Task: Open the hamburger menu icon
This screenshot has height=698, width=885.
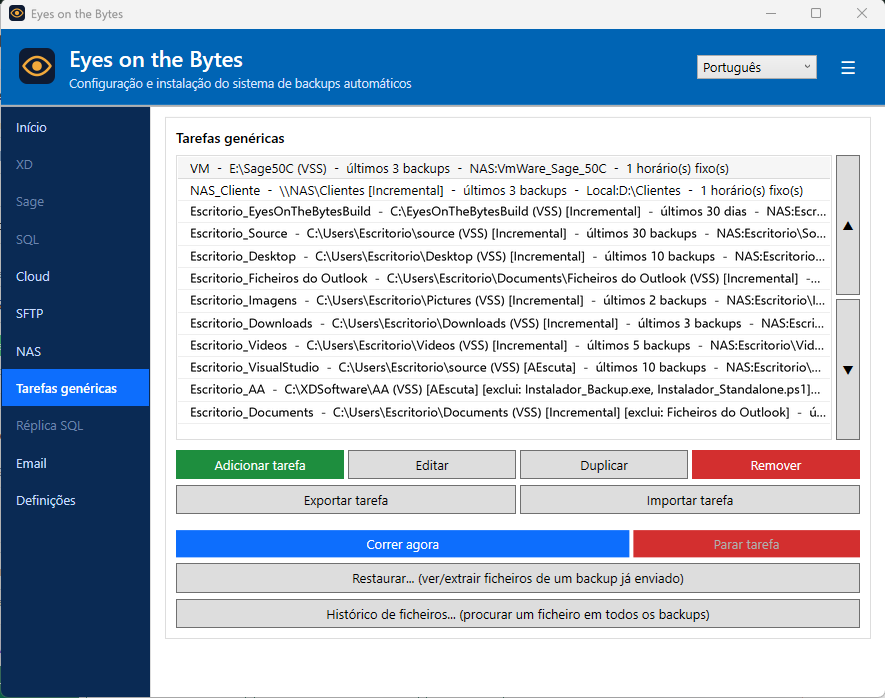Action: pos(848,68)
